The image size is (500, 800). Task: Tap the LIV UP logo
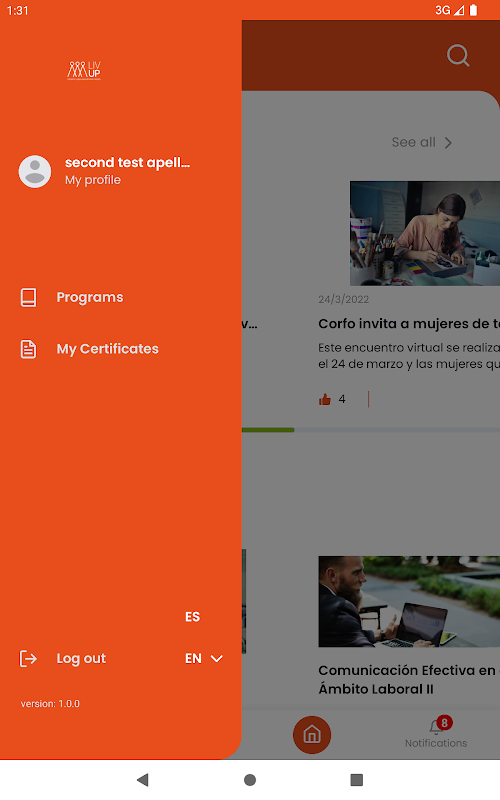click(x=84, y=71)
